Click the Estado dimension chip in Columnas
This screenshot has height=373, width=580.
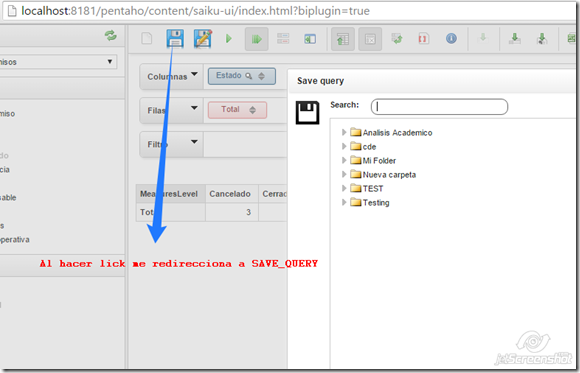click(x=242, y=76)
